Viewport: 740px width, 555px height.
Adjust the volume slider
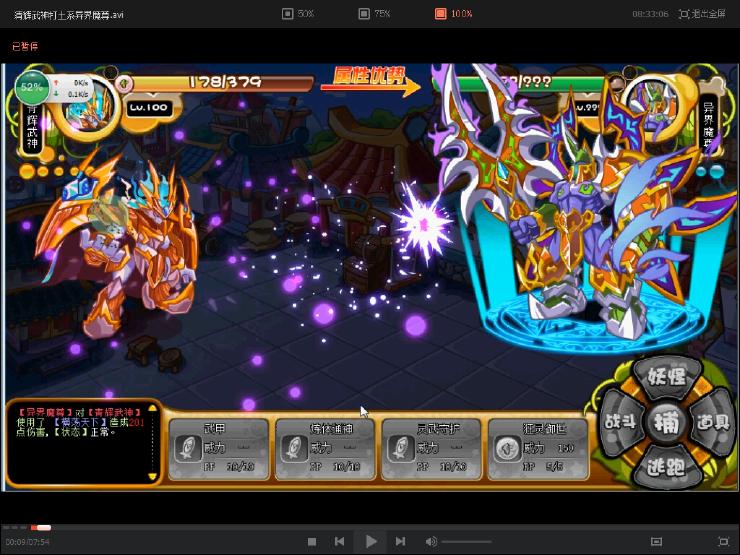[466, 542]
